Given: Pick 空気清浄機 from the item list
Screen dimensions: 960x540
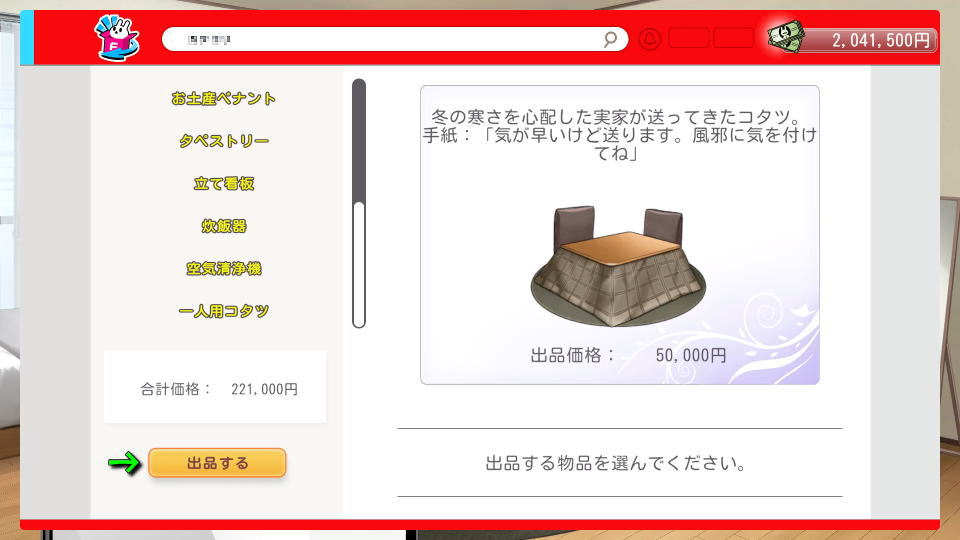Looking at the screenshot, I should point(223,268).
